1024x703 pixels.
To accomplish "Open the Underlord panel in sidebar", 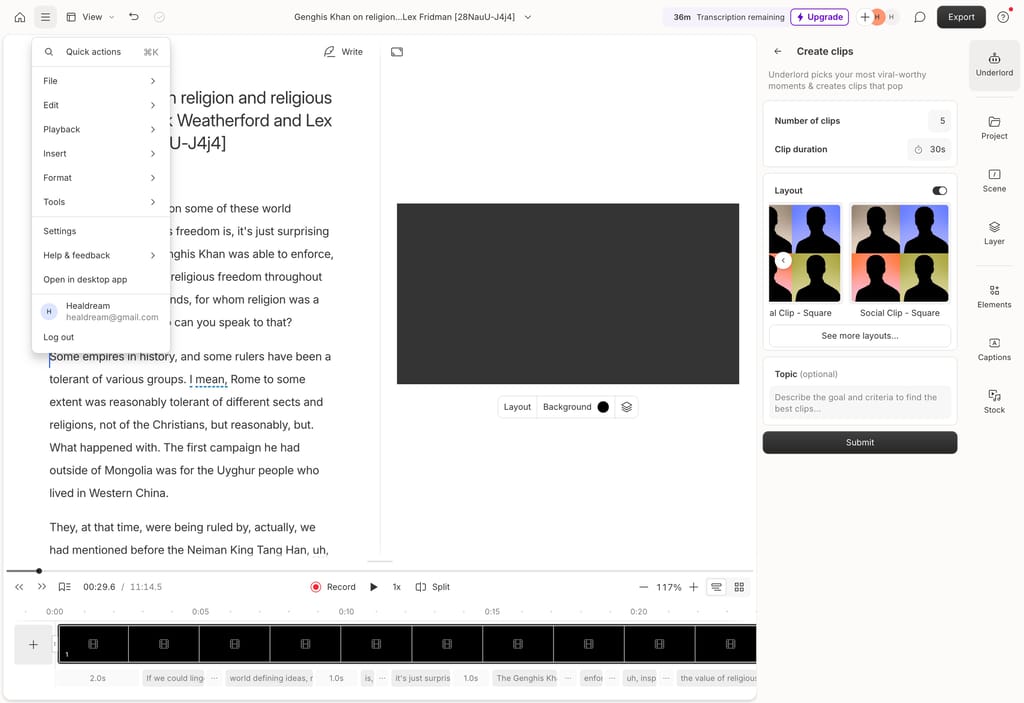I will (x=994, y=64).
